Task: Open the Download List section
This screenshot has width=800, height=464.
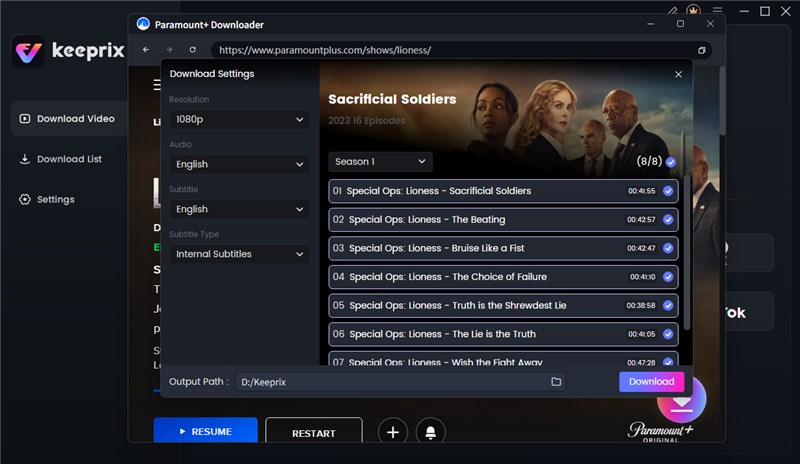Action: click(x=68, y=159)
